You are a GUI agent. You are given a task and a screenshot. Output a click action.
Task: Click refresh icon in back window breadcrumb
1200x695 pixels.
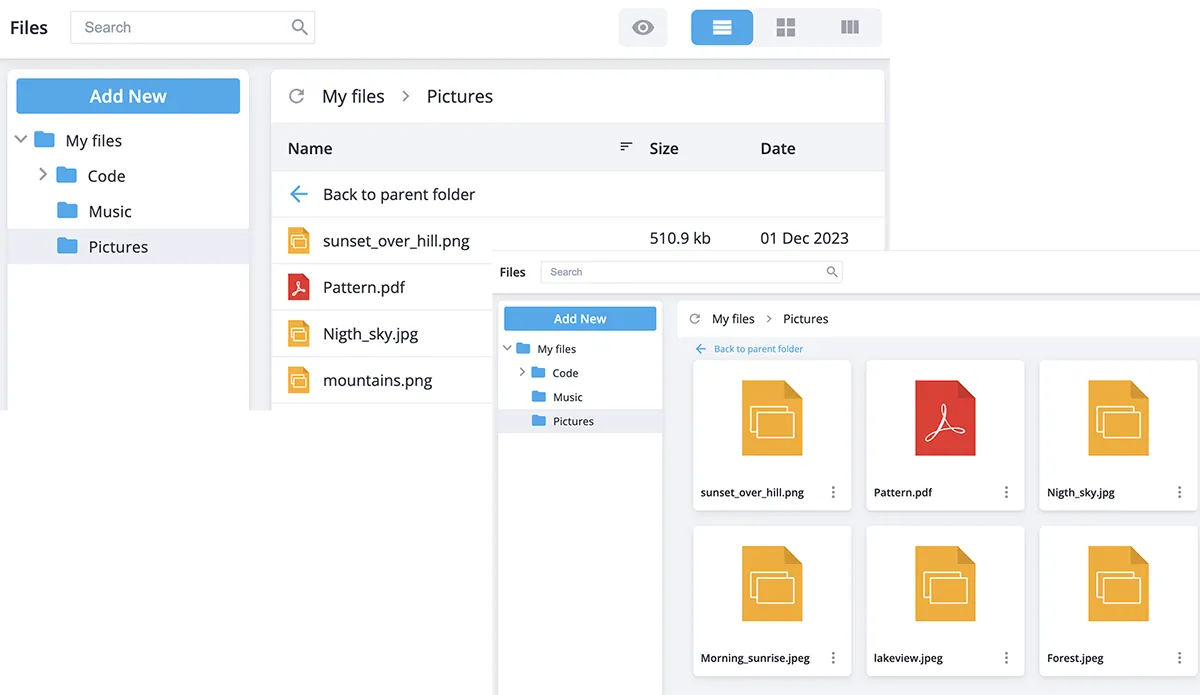point(296,96)
